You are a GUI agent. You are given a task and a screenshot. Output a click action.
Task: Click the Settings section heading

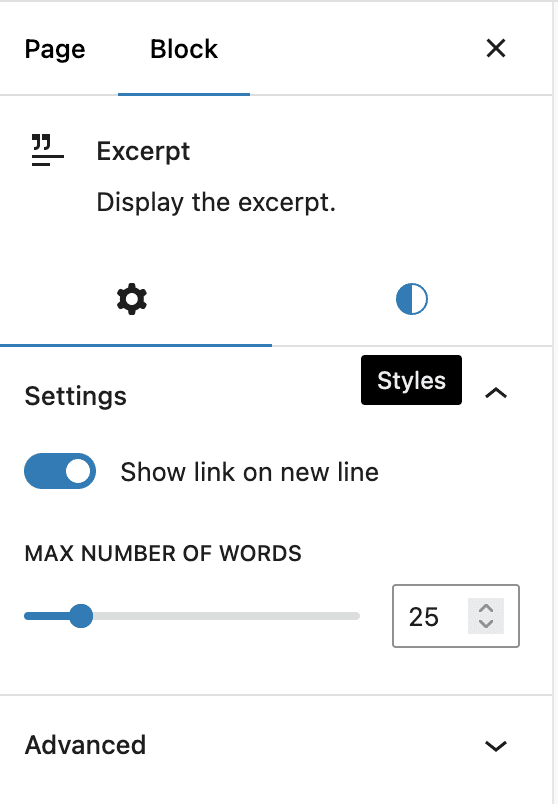point(75,396)
